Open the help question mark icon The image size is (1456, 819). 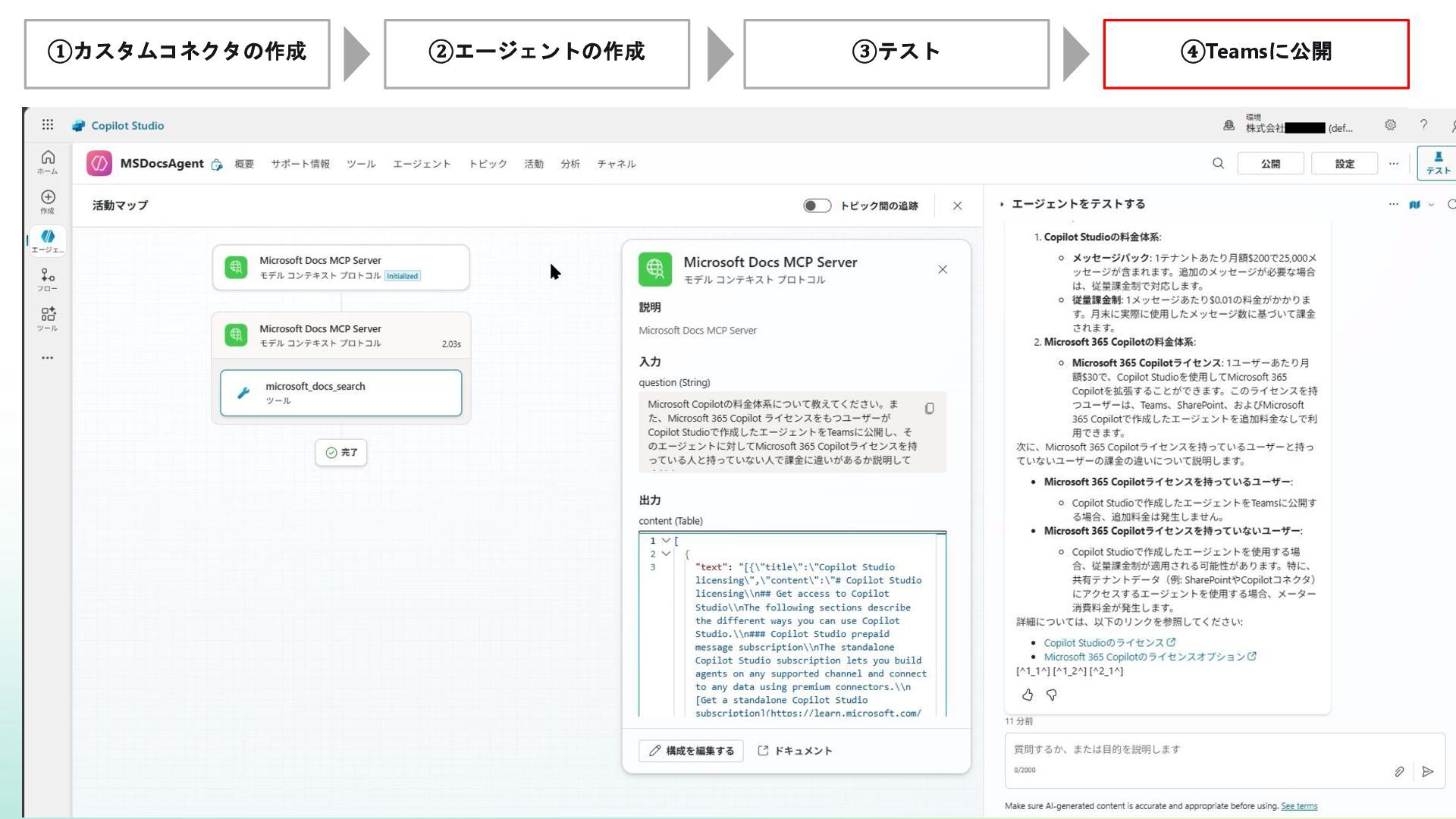coord(1423,125)
